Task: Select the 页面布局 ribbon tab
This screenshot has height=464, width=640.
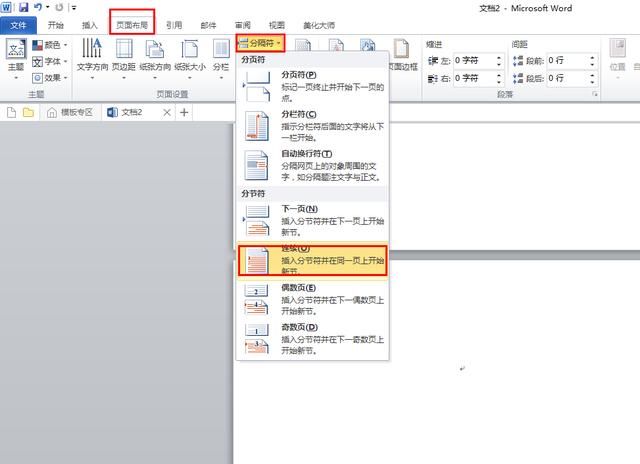Action: point(132,25)
